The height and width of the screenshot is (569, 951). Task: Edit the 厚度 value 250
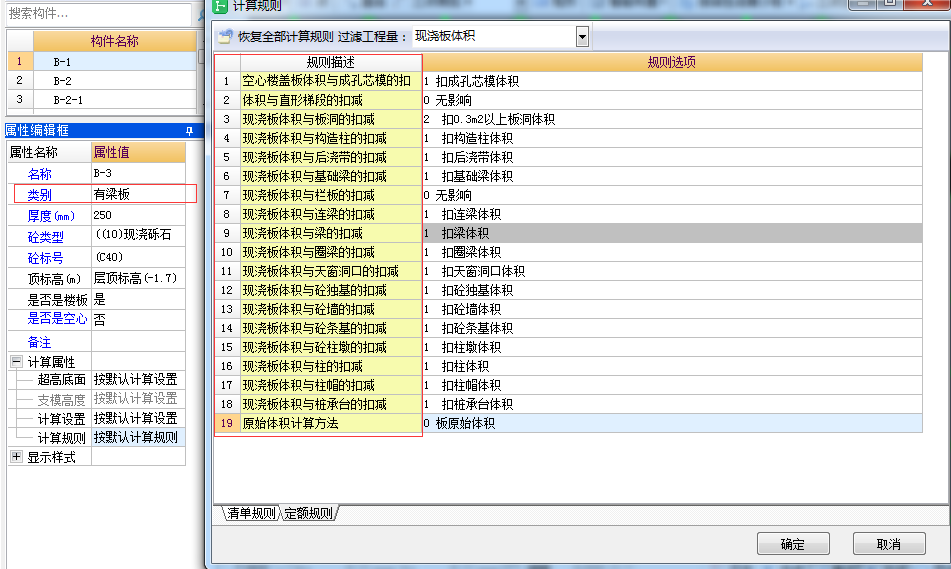click(138, 215)
